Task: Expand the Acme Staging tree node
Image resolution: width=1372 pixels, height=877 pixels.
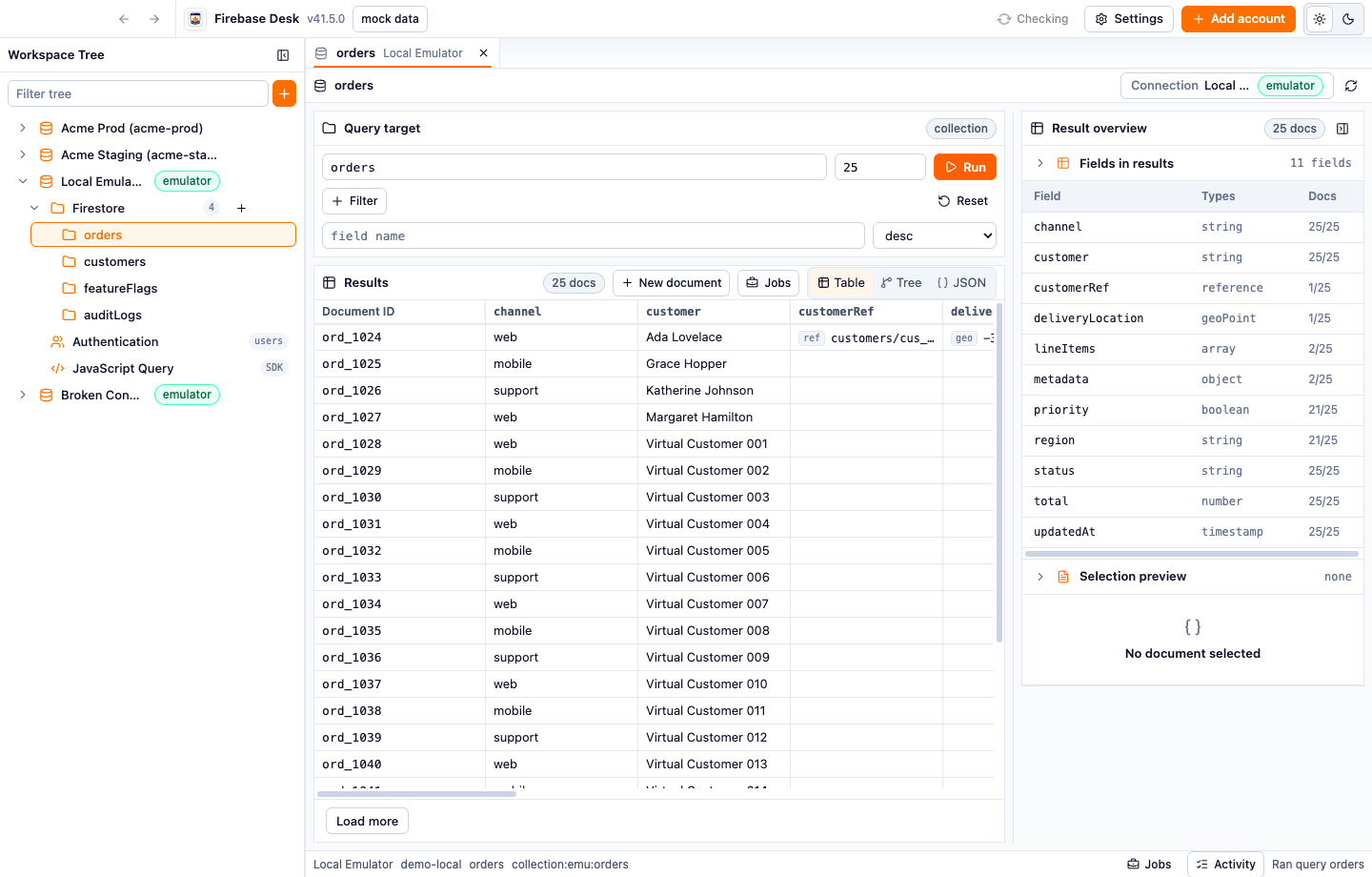Action: (x=23, y=154)
